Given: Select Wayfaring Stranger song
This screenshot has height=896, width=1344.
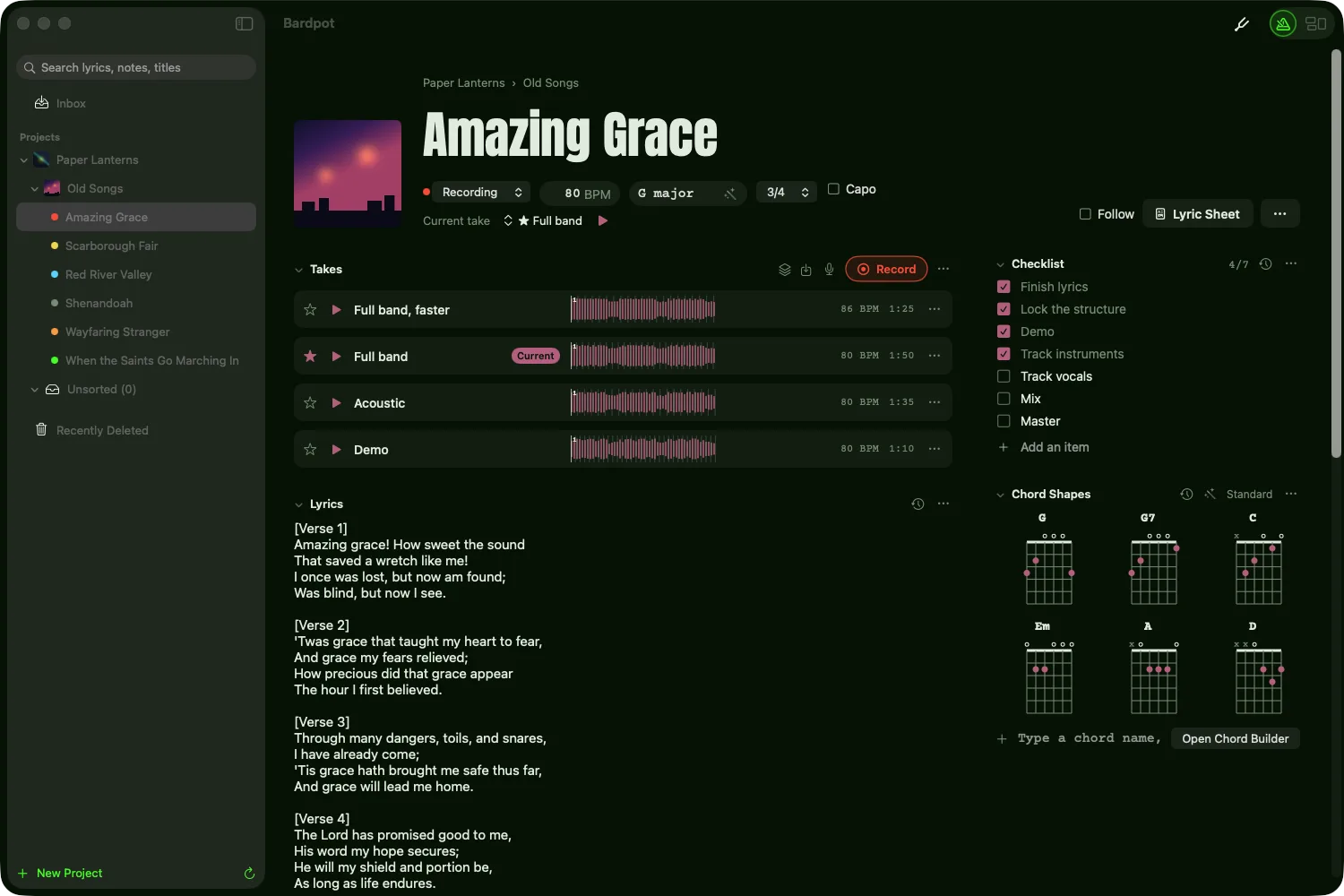Looking at the screenshot, I should coord(136,332).
